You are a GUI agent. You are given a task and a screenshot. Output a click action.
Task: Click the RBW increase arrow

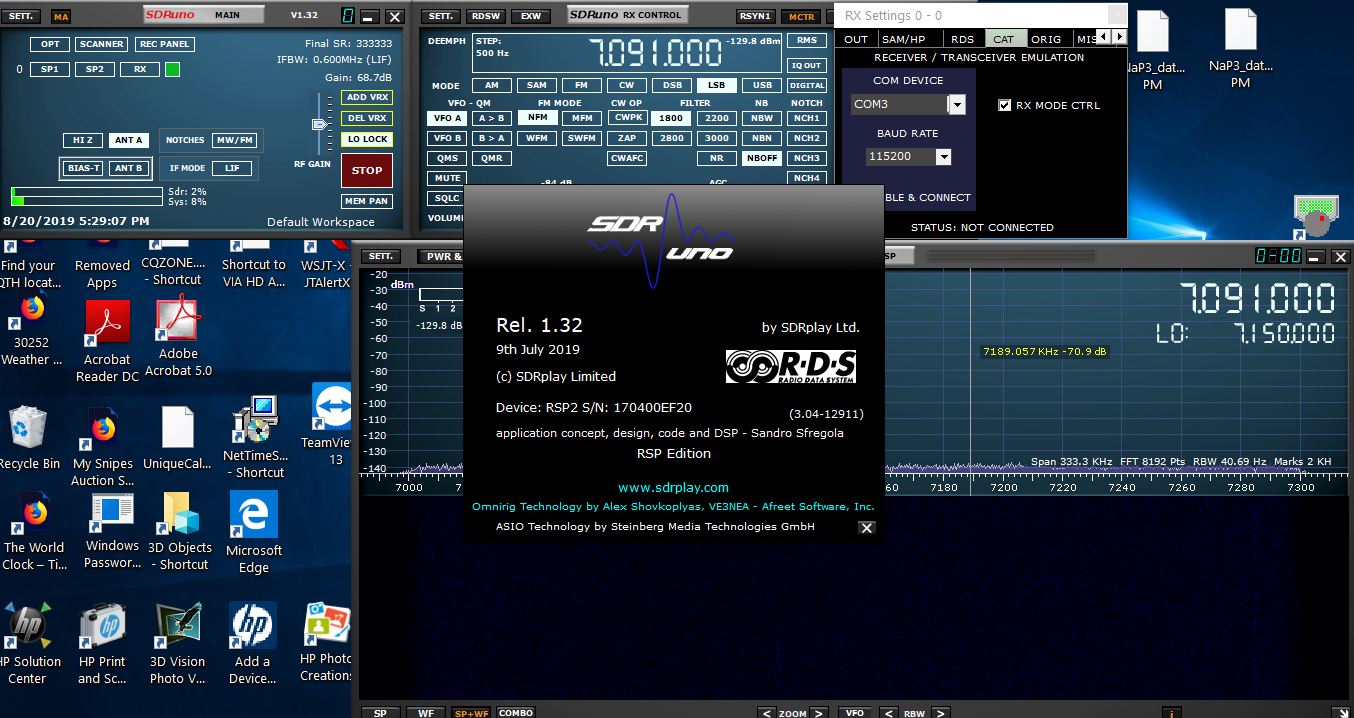pos(941,713)
